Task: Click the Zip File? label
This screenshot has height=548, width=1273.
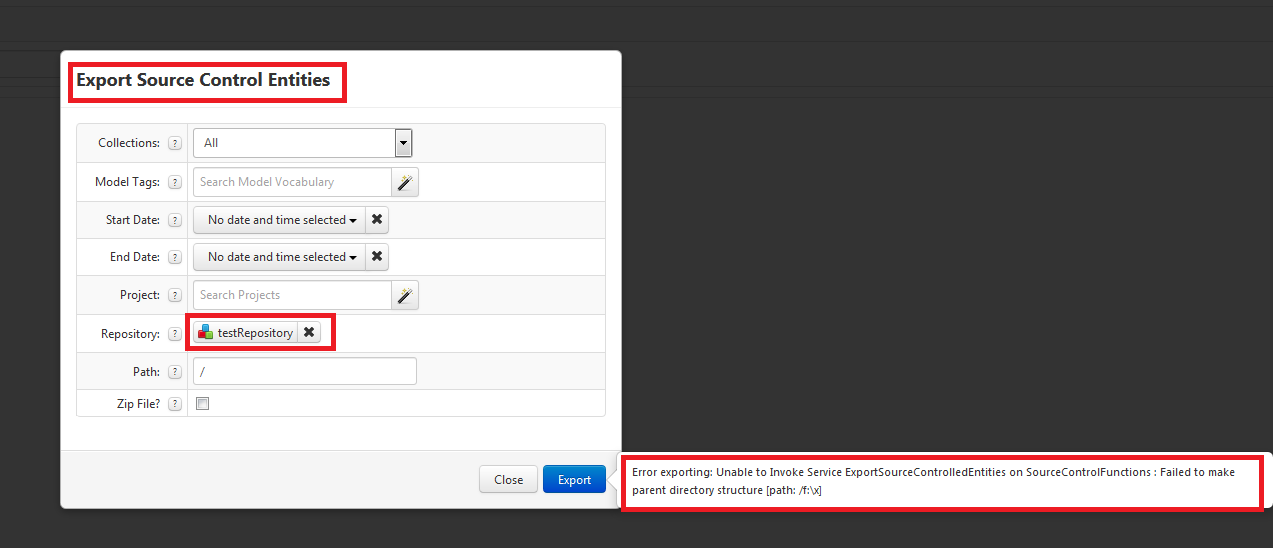Action: pyautogui.click(x=138, y=404)
